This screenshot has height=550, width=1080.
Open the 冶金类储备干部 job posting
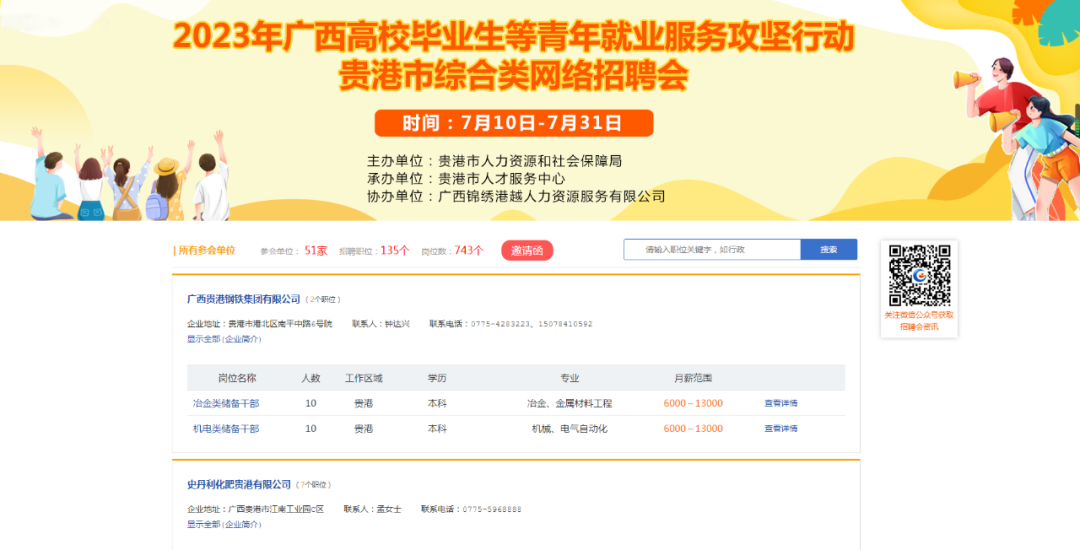pyautogui.click(x=226, y=403)
